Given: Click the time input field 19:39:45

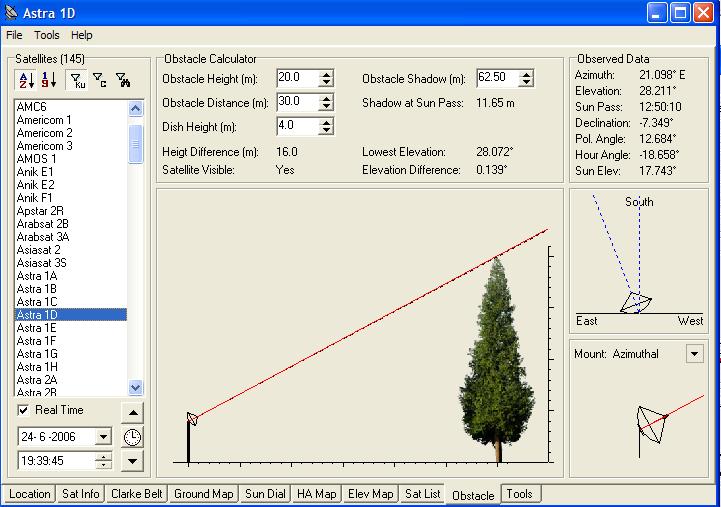Looking at the screenshot, I should 57,461.
